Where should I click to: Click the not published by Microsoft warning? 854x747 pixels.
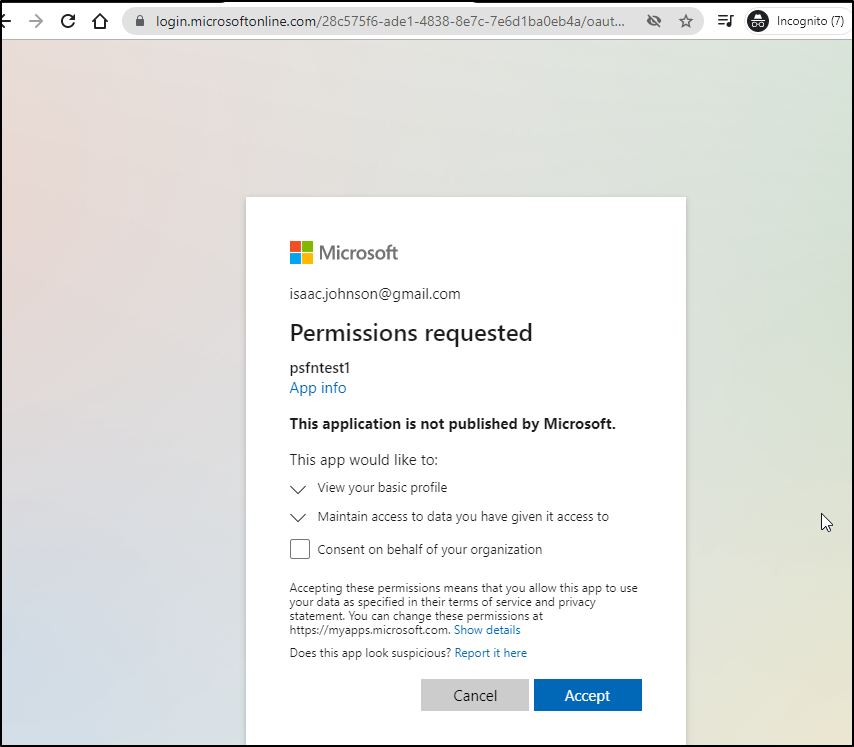pos(453,424)
